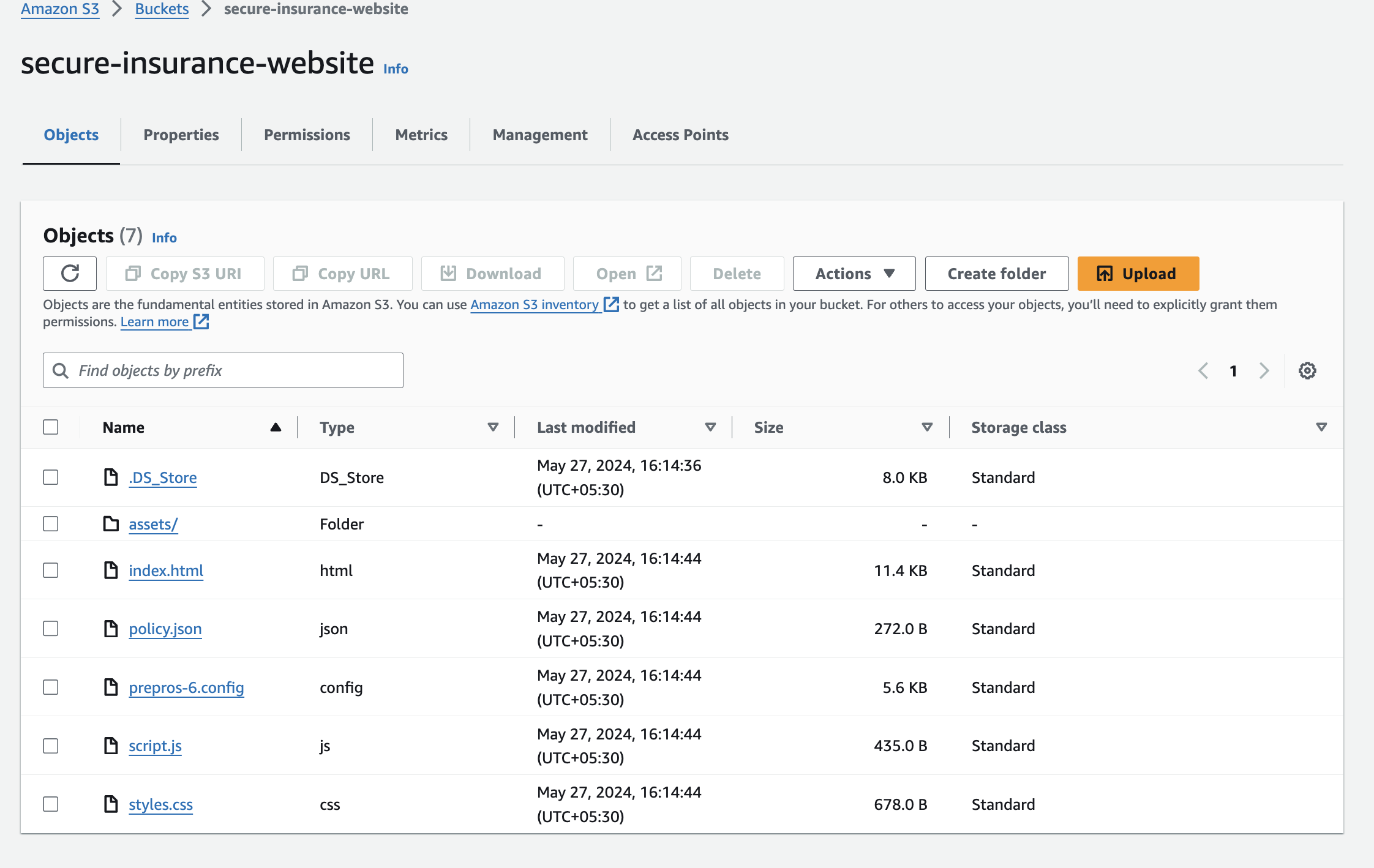Select the .DS_Store checkbox
This screenshot has width=1374, height=868.
tap(51, 477)
